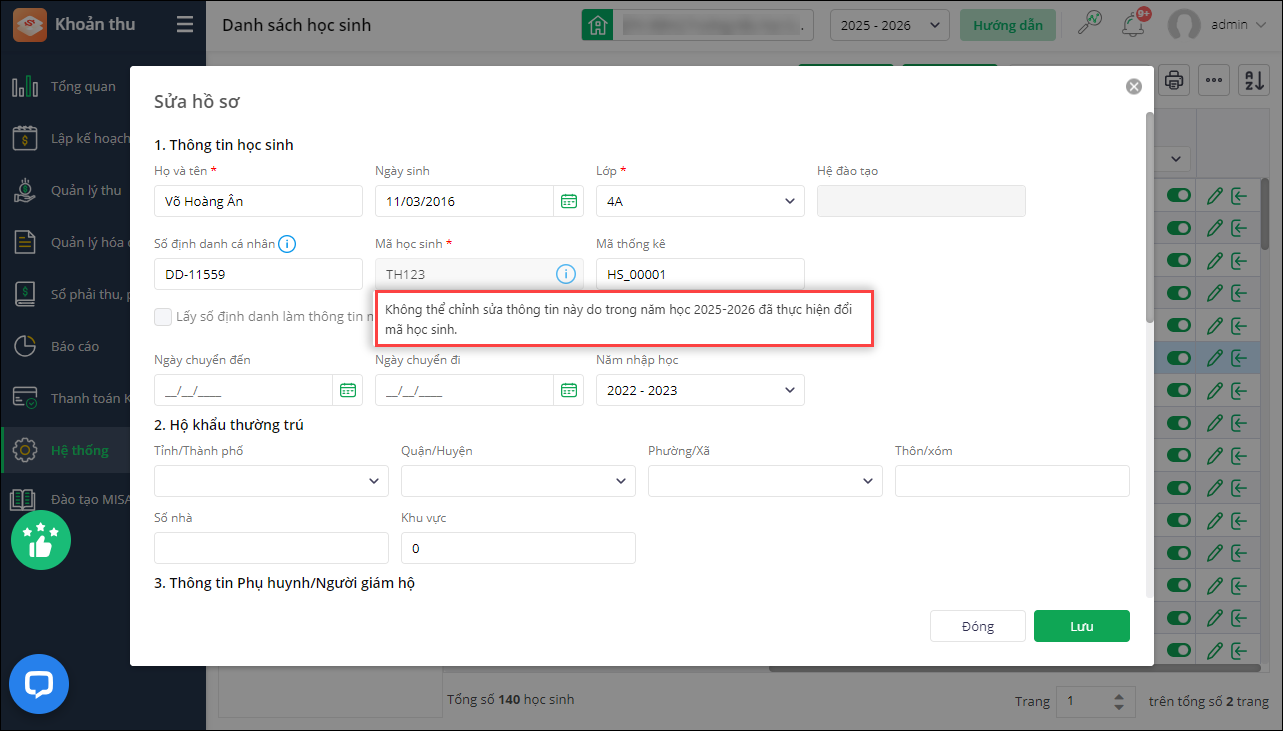This screenshot has width=1283, height=731.
Task: Open Năm nhập học dropdown
Action: tap(700, 390)
